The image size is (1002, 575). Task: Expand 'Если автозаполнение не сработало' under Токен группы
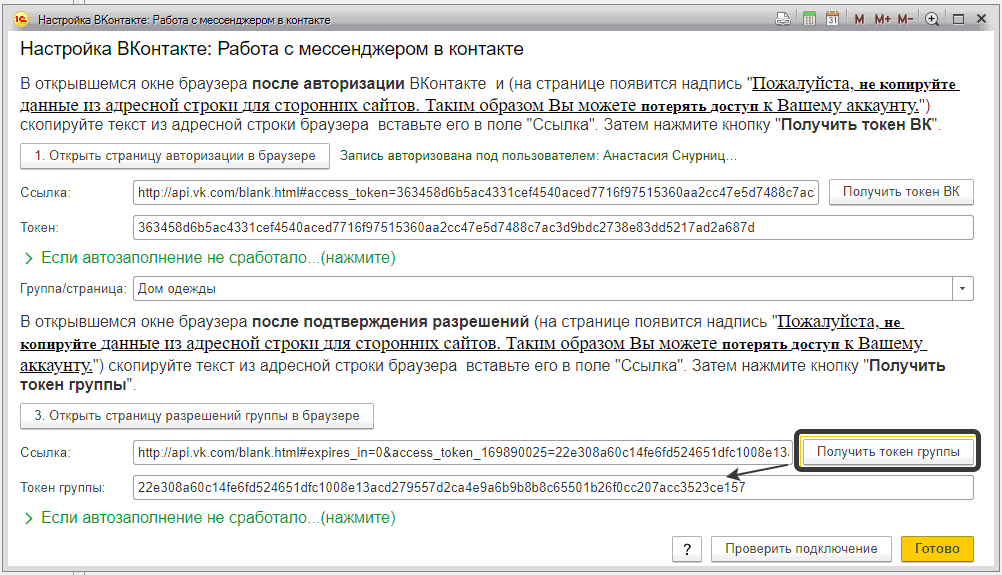[210, 518]
